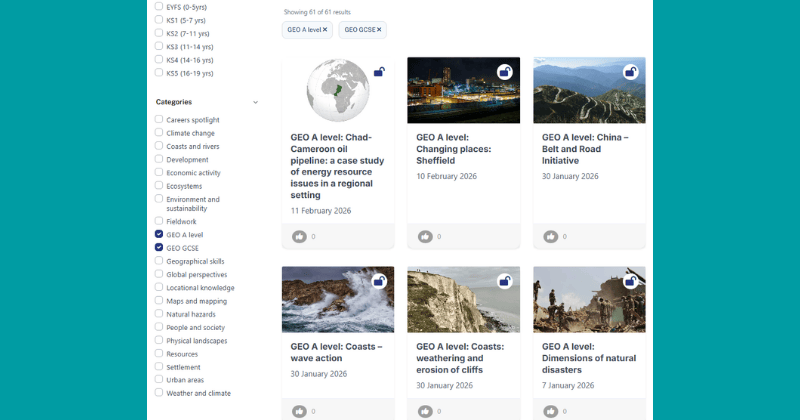Image resolution: width=800 pixels, height=420 pixels.
Task: Tick the Resources category
Action: pos(159,353)
